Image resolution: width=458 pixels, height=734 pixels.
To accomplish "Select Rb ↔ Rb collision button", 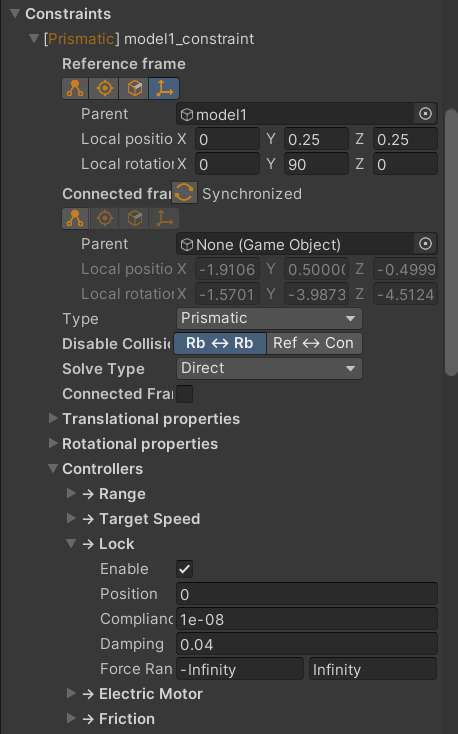I will [220, 343].
